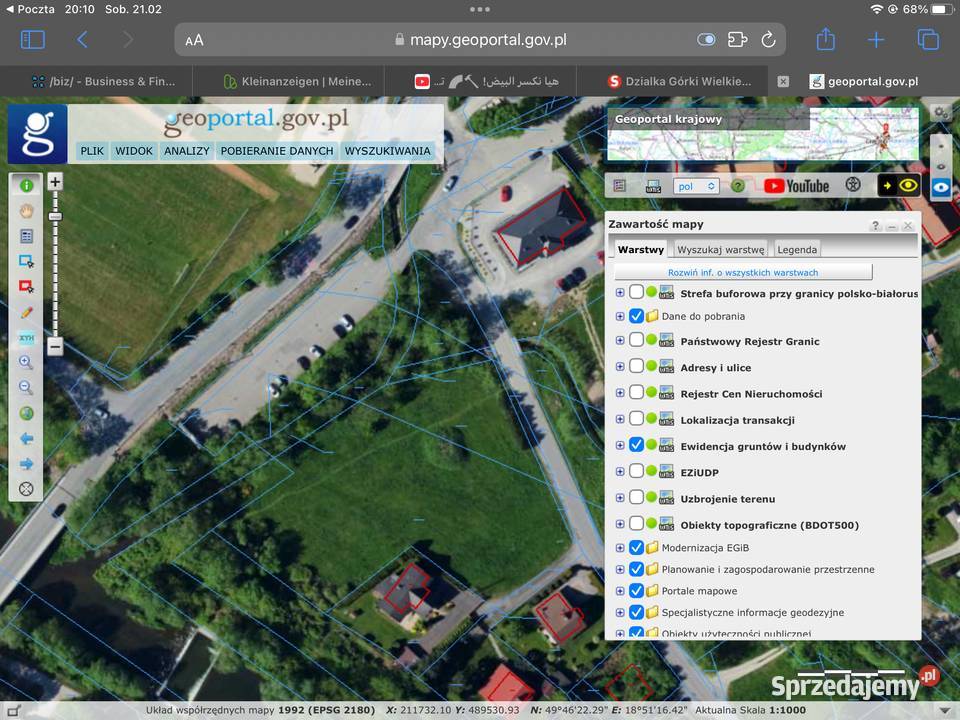The width and height of the screenshot is (960, 720).
Task: Click the Safari address bar
Action: 480,40
